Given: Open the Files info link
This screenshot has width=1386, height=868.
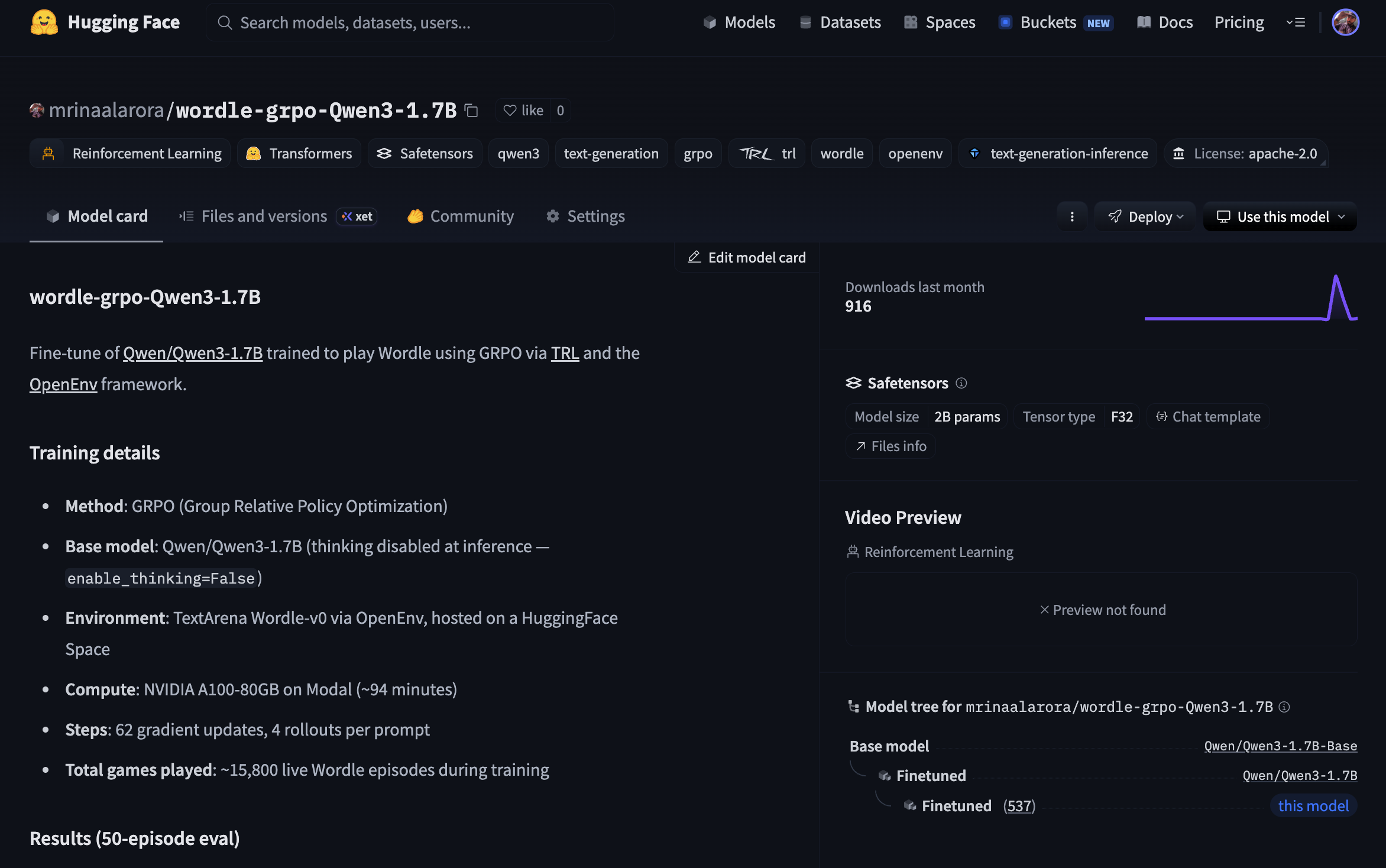Looking at the screenshot, I should [891, 446].
